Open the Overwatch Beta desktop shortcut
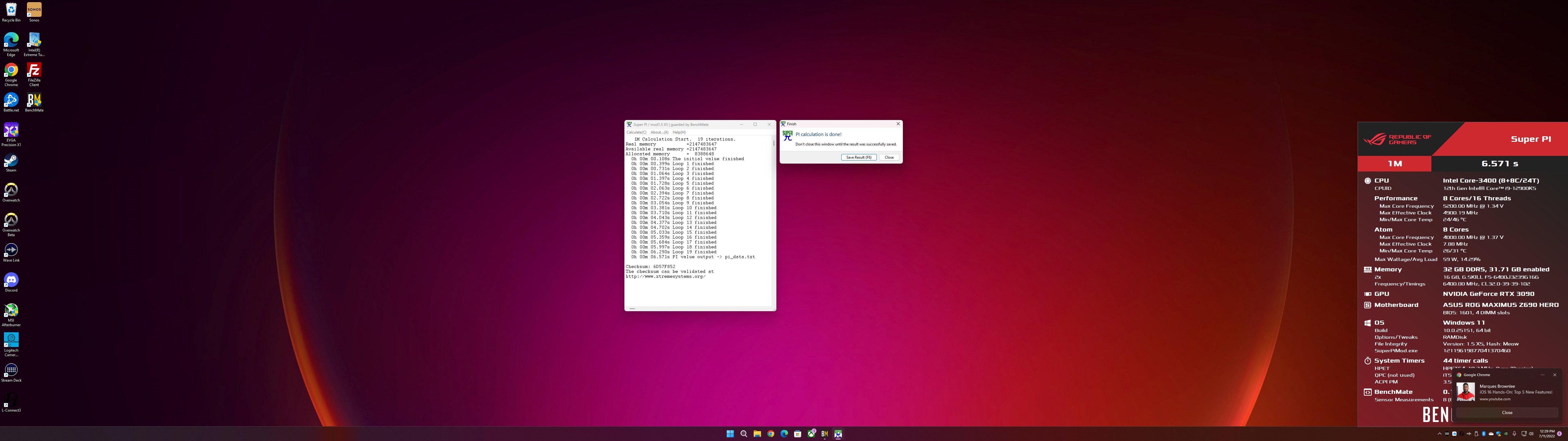 (x=11, y=225)
